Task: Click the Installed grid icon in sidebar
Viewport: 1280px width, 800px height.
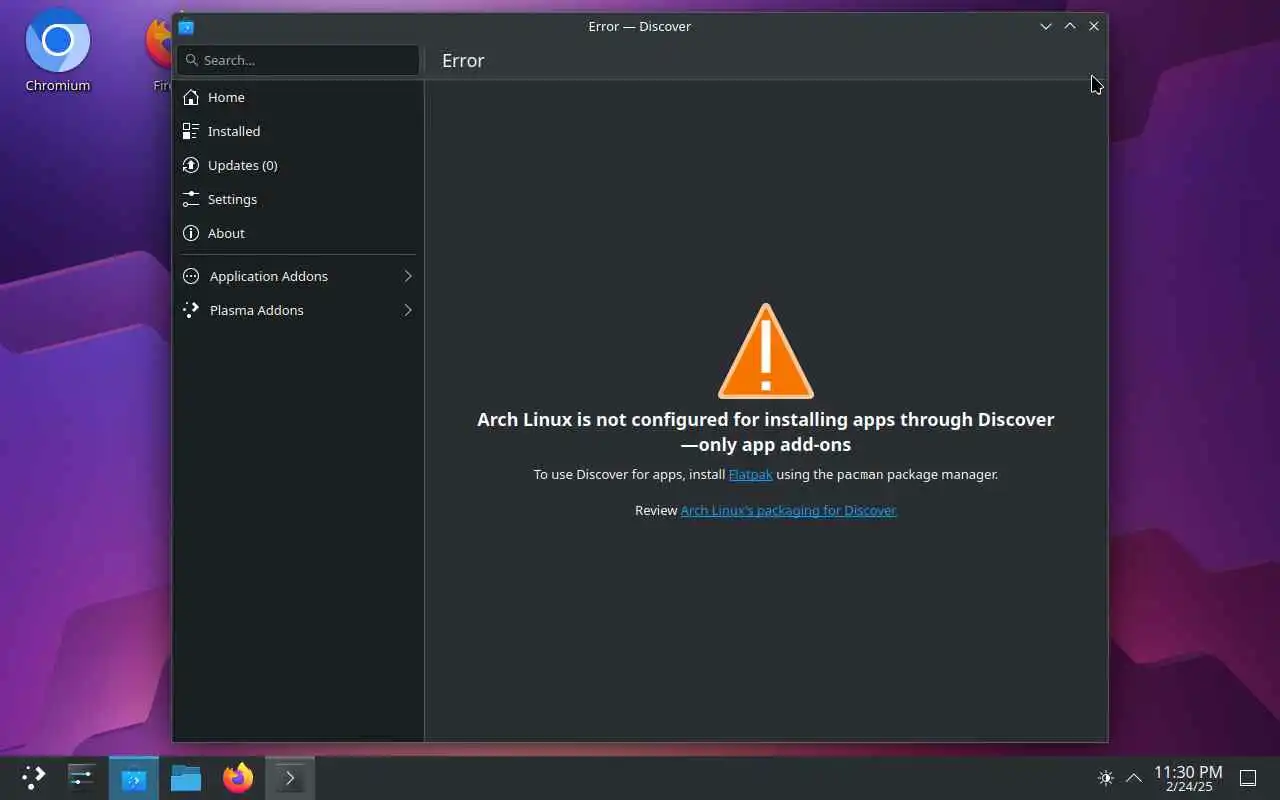Action: point(191,131)
